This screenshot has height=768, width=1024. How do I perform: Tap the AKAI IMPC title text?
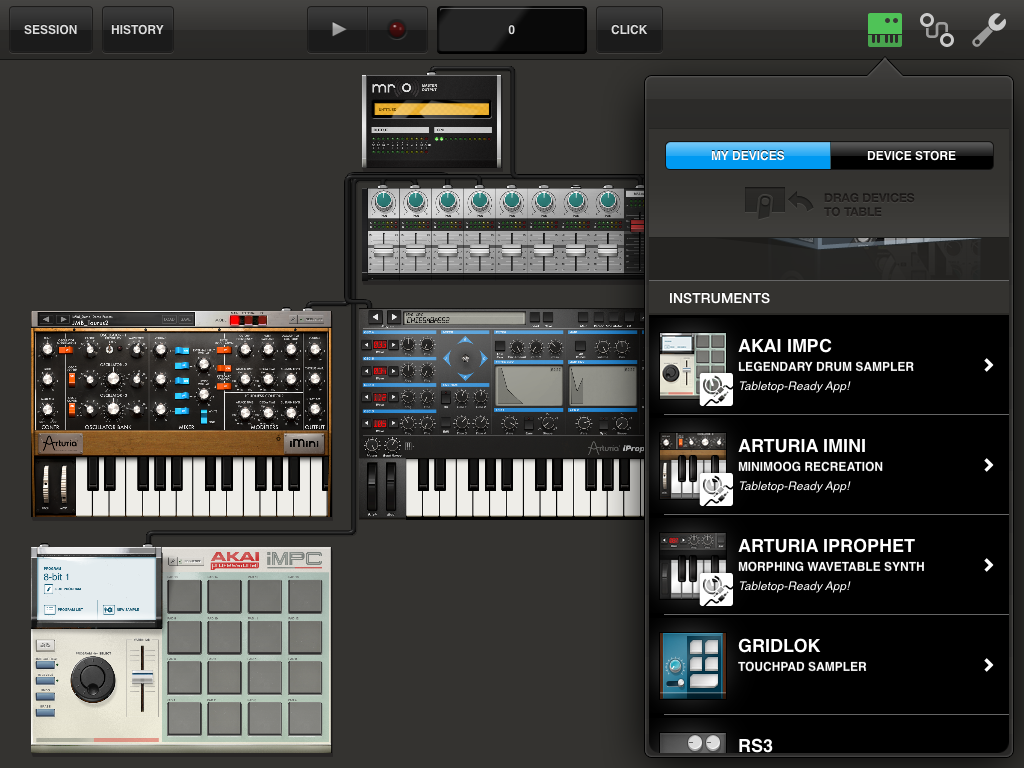pos(784,345)
